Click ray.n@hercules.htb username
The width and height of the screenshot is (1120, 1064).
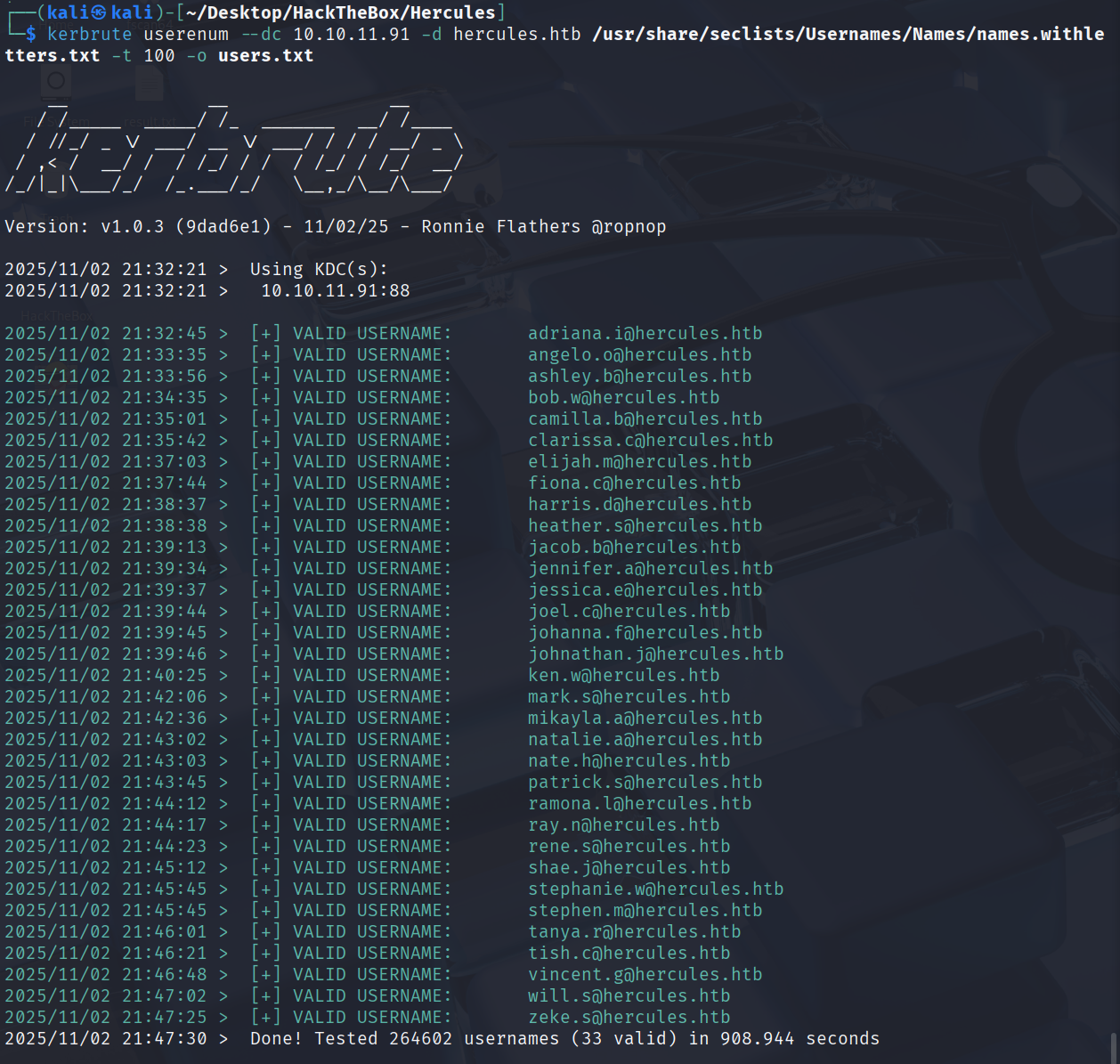pos(623,825)
